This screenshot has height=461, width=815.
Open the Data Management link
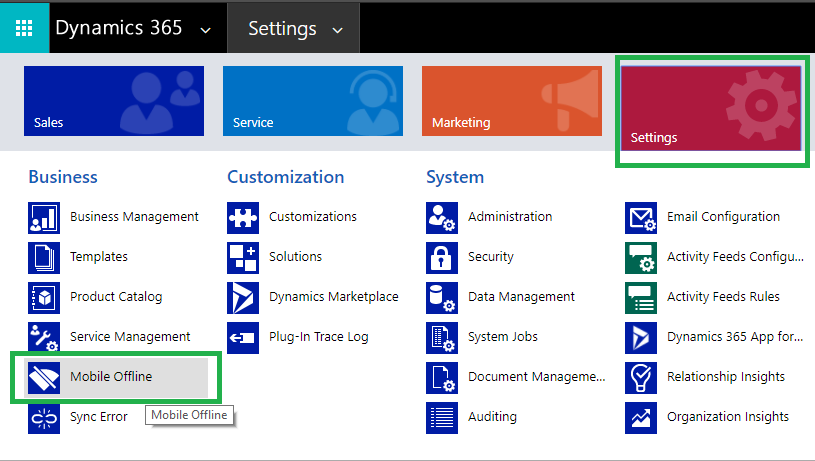click(x=521, y=297)
